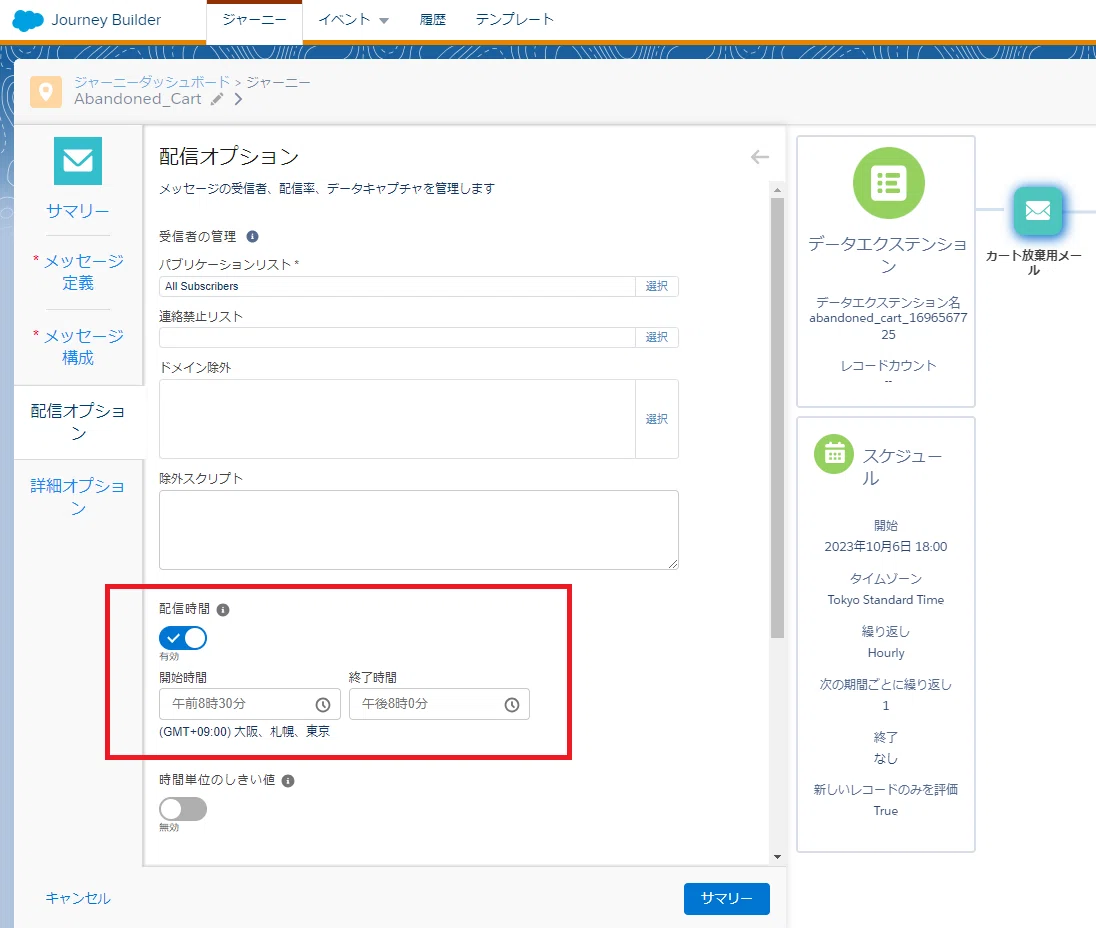The image size is (1096, 928).
Task: Edit journey name with pencil icon
Action: pyautogui.click(x=217, y=99)
